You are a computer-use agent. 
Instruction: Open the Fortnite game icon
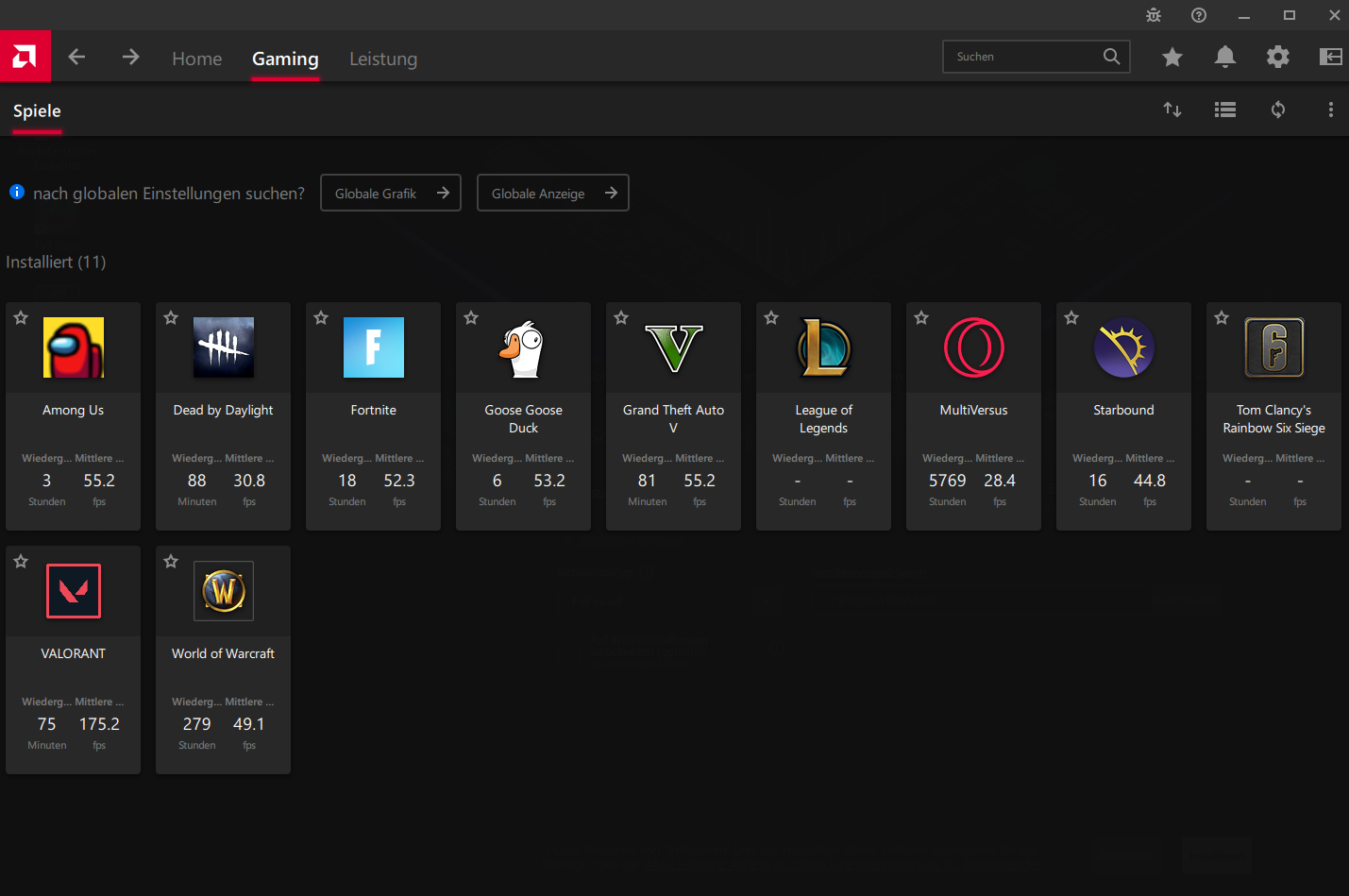374,347
